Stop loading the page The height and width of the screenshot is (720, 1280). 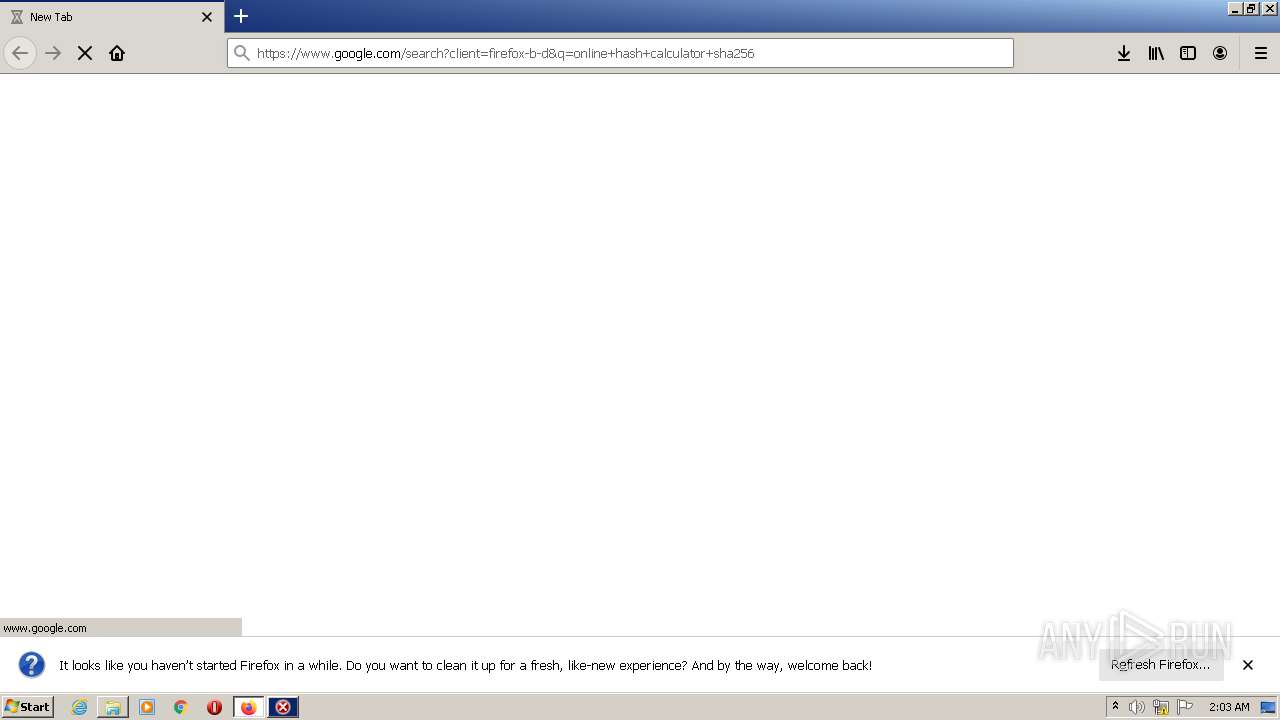(85, 53)
